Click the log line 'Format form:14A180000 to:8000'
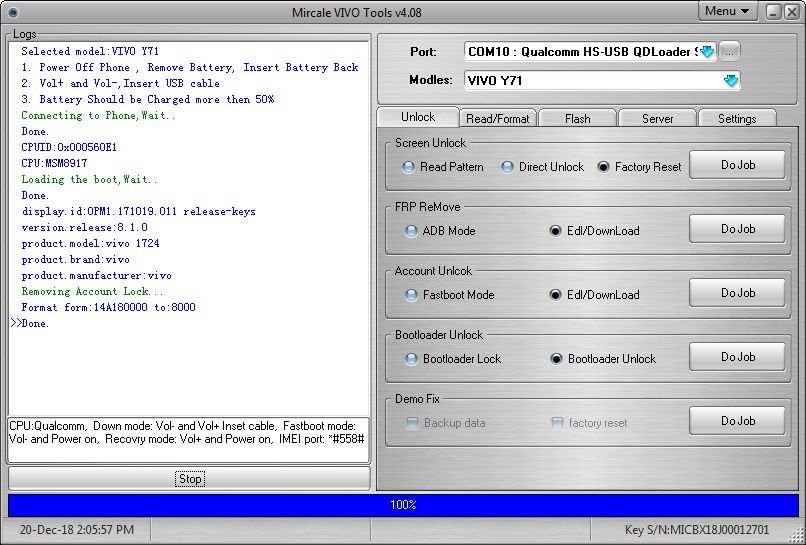 click(x=108, y=307)
